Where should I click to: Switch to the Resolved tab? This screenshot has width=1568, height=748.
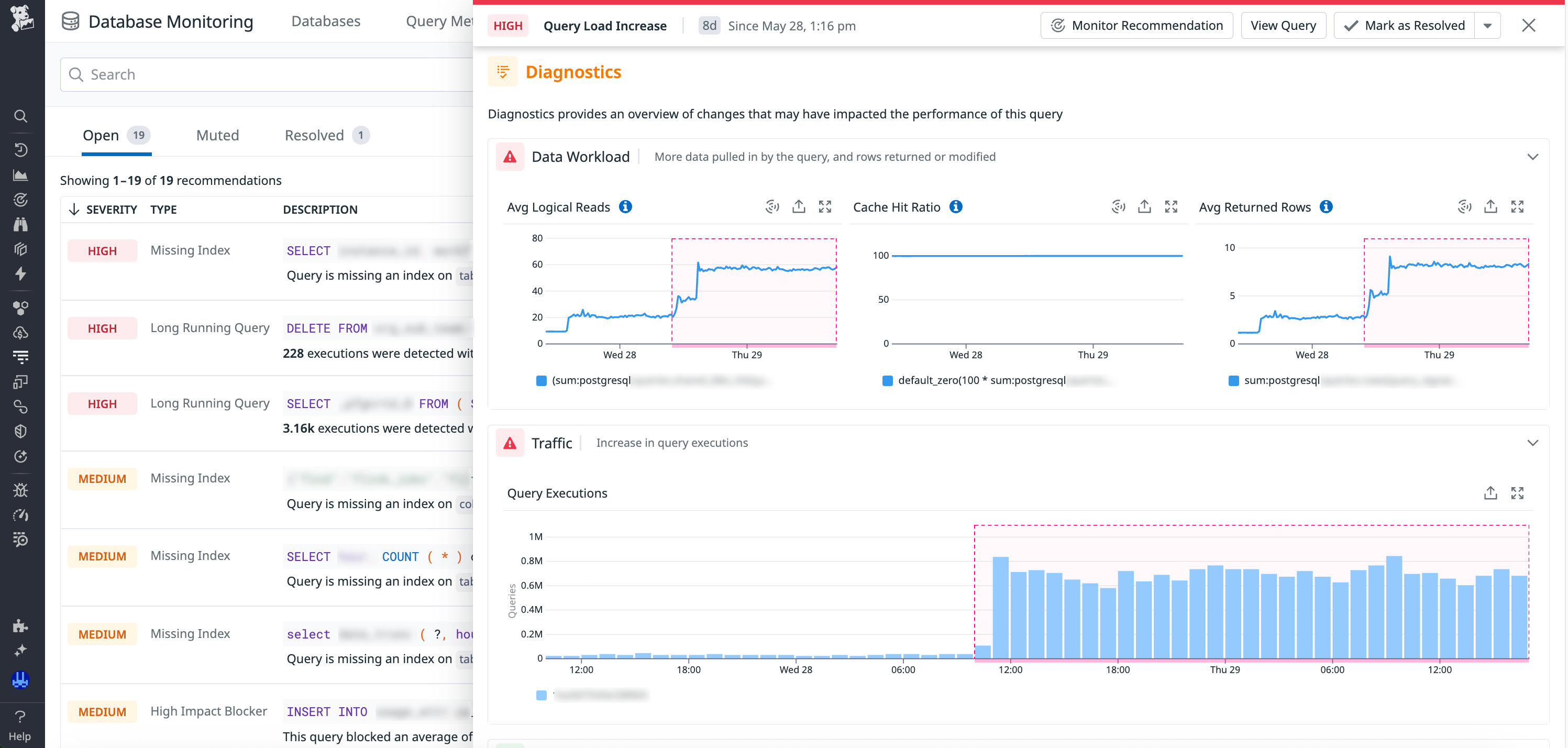314,135
